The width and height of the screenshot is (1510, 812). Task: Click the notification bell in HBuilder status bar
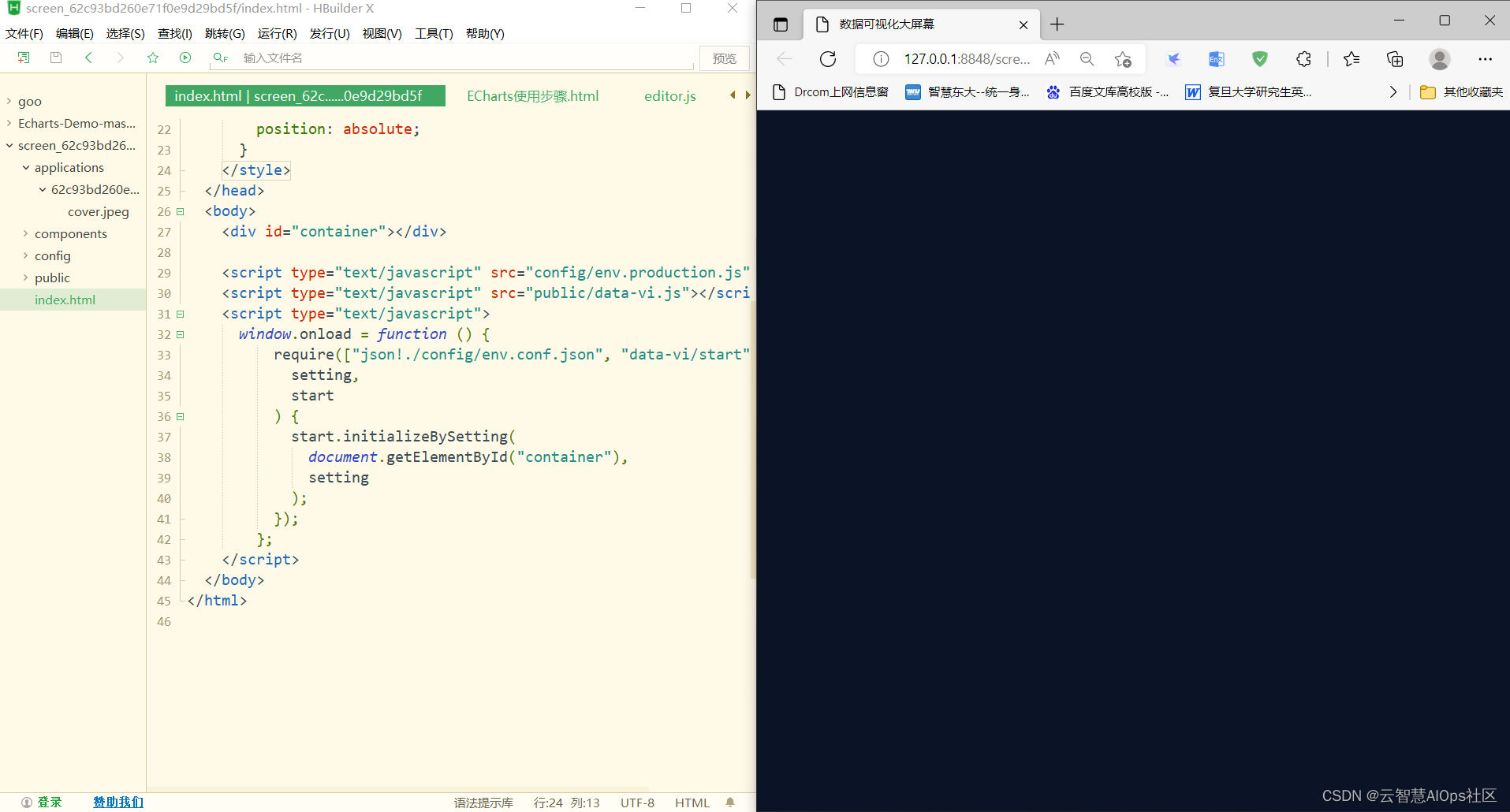point(730,803)
